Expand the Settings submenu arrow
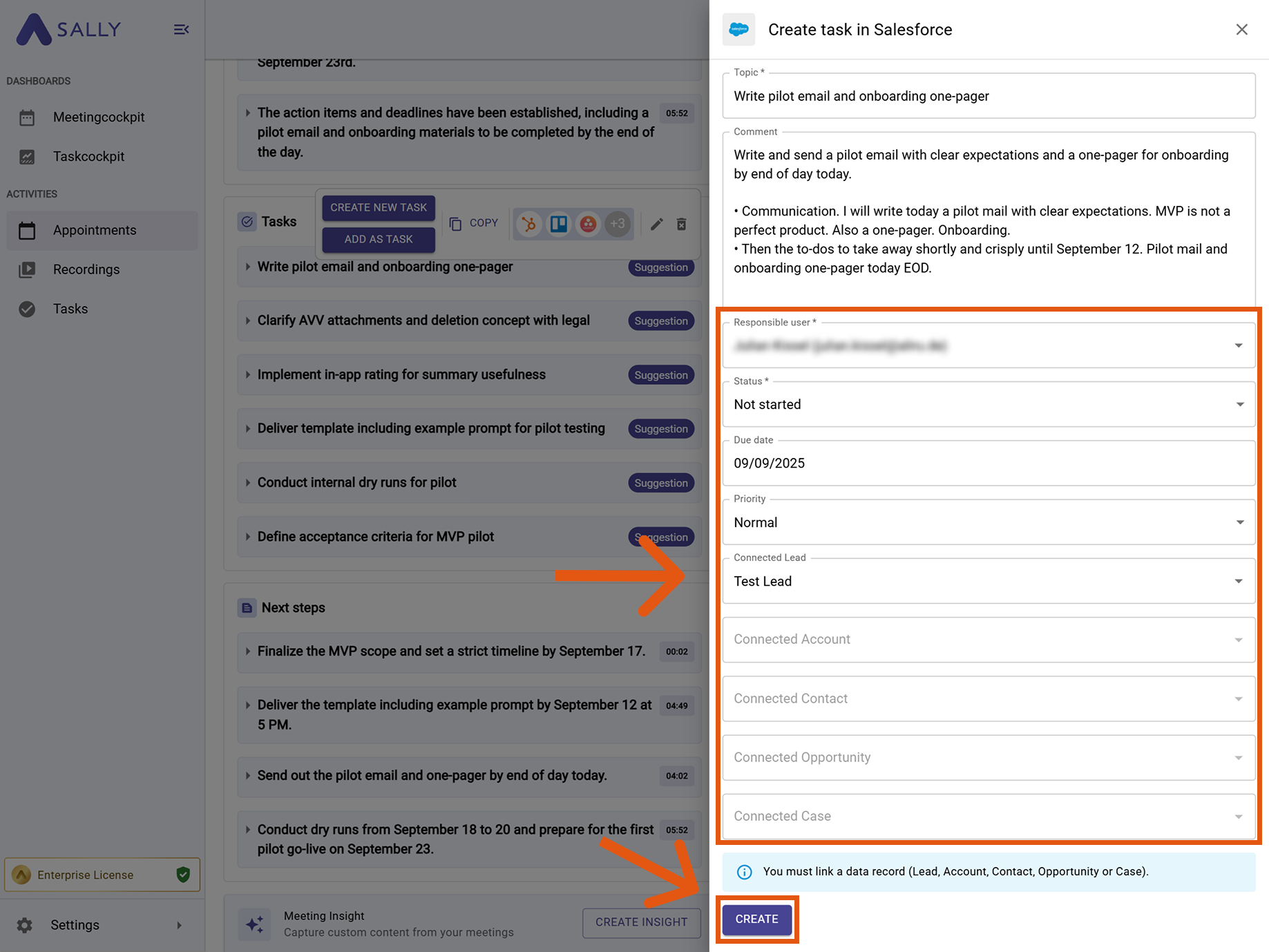The width and height of the screenshot is (1269, 952). pos(180,925)
